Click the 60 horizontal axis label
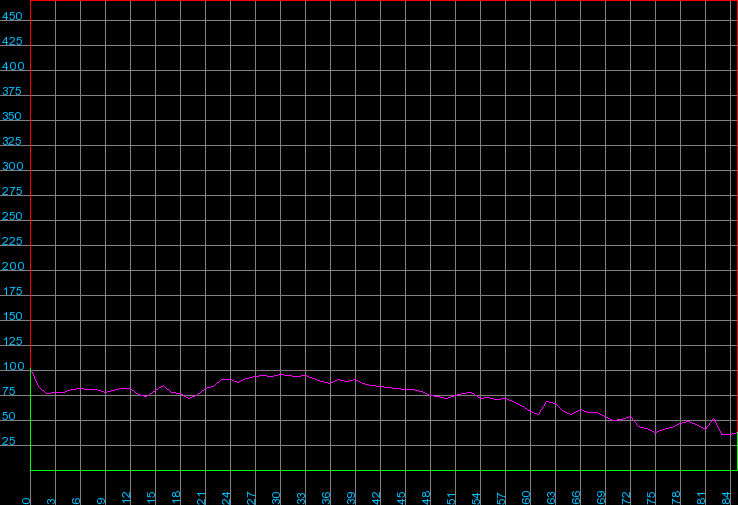This screenshot has width=738, height=505. (x=526, y=498)
